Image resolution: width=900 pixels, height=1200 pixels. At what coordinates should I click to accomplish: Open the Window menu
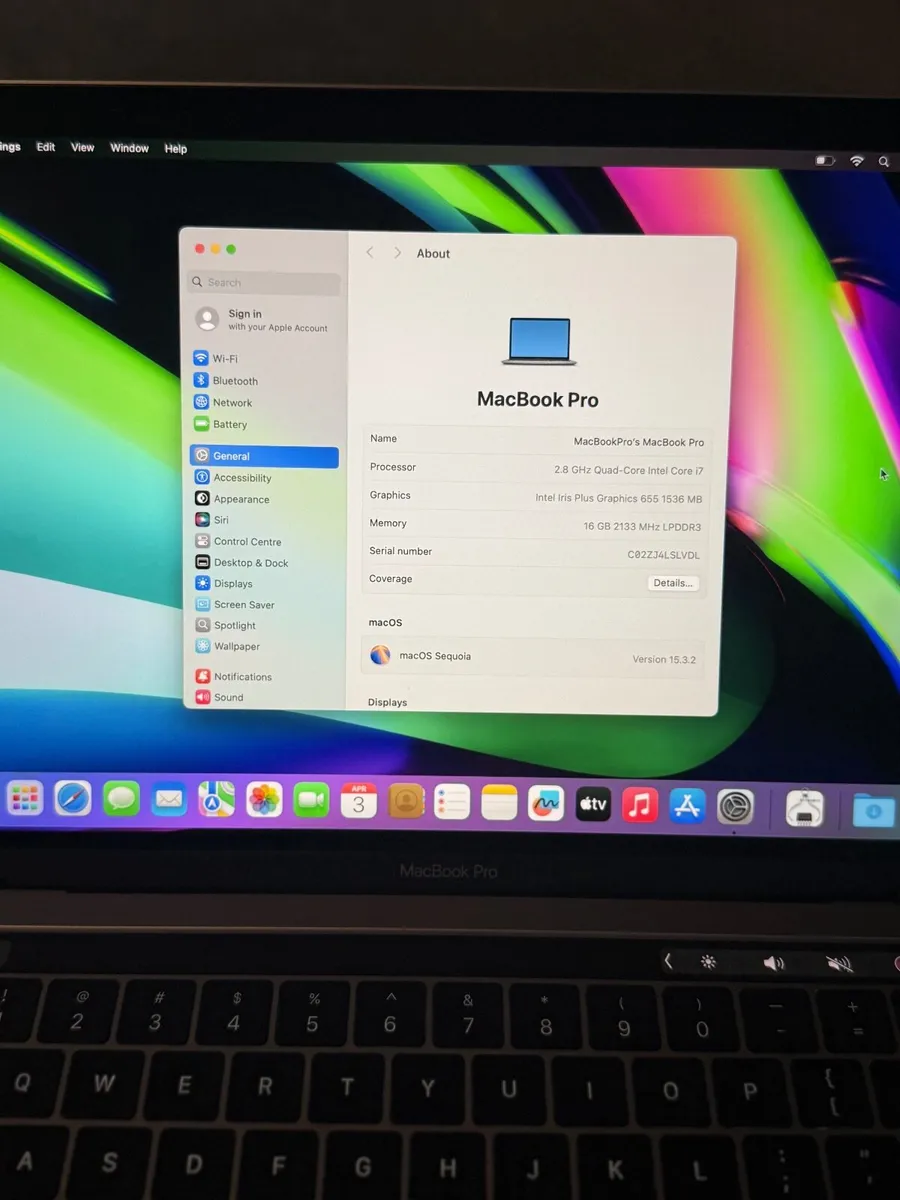pyautogui.click(x=129, y=148)
